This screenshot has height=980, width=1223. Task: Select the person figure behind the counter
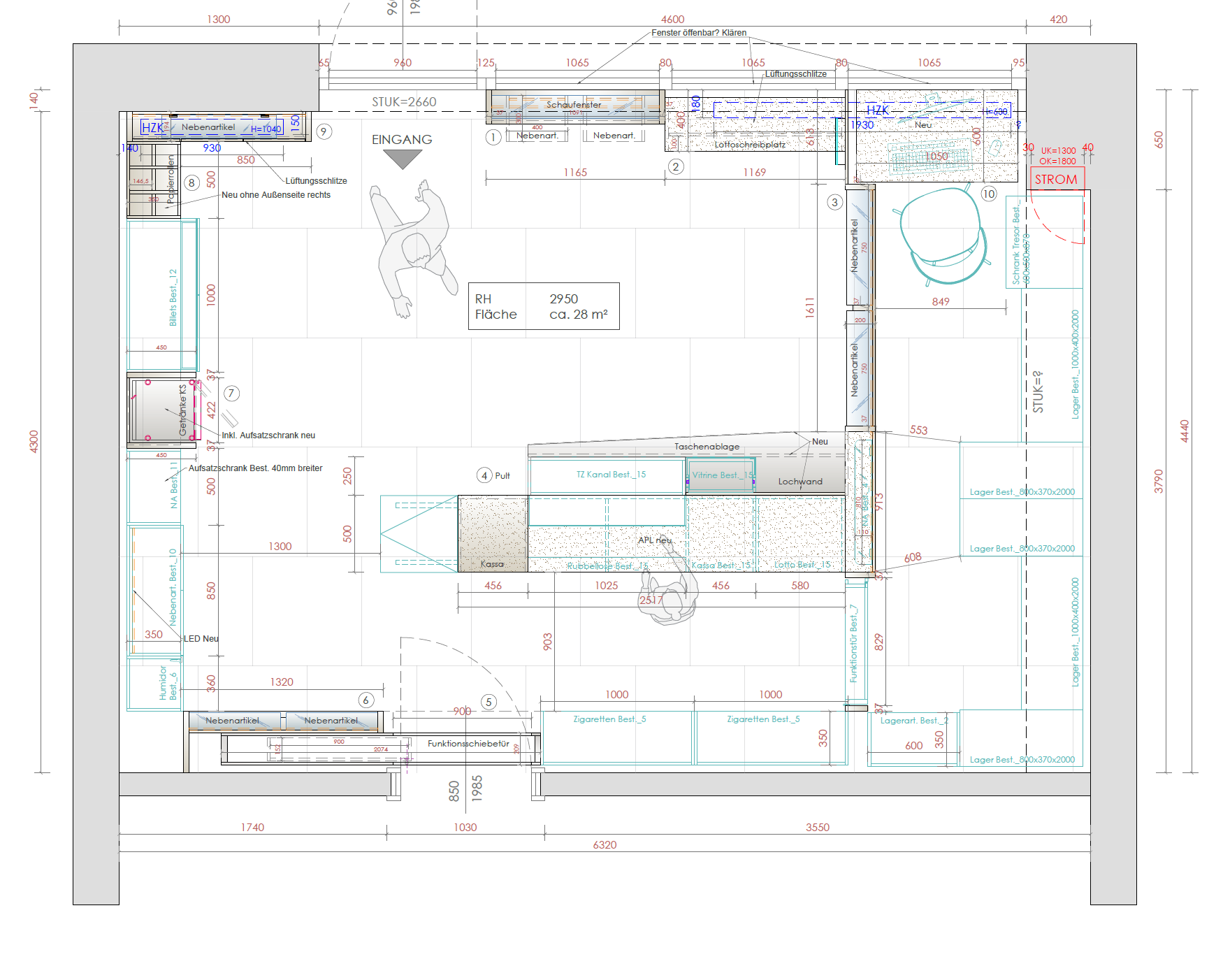[x=668, y=587]
